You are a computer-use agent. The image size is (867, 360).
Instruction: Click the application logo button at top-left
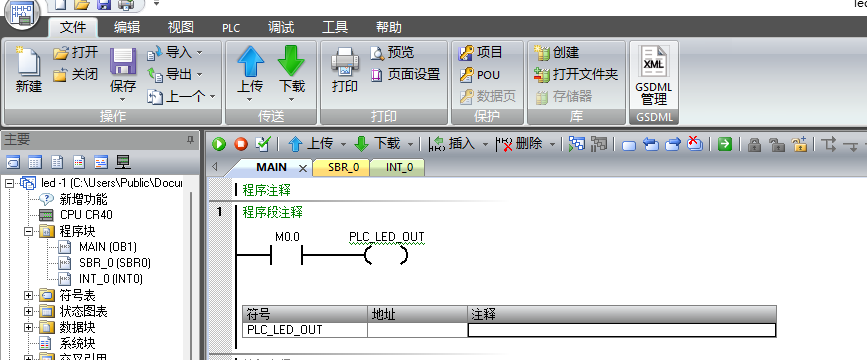[x=22, y=14]
